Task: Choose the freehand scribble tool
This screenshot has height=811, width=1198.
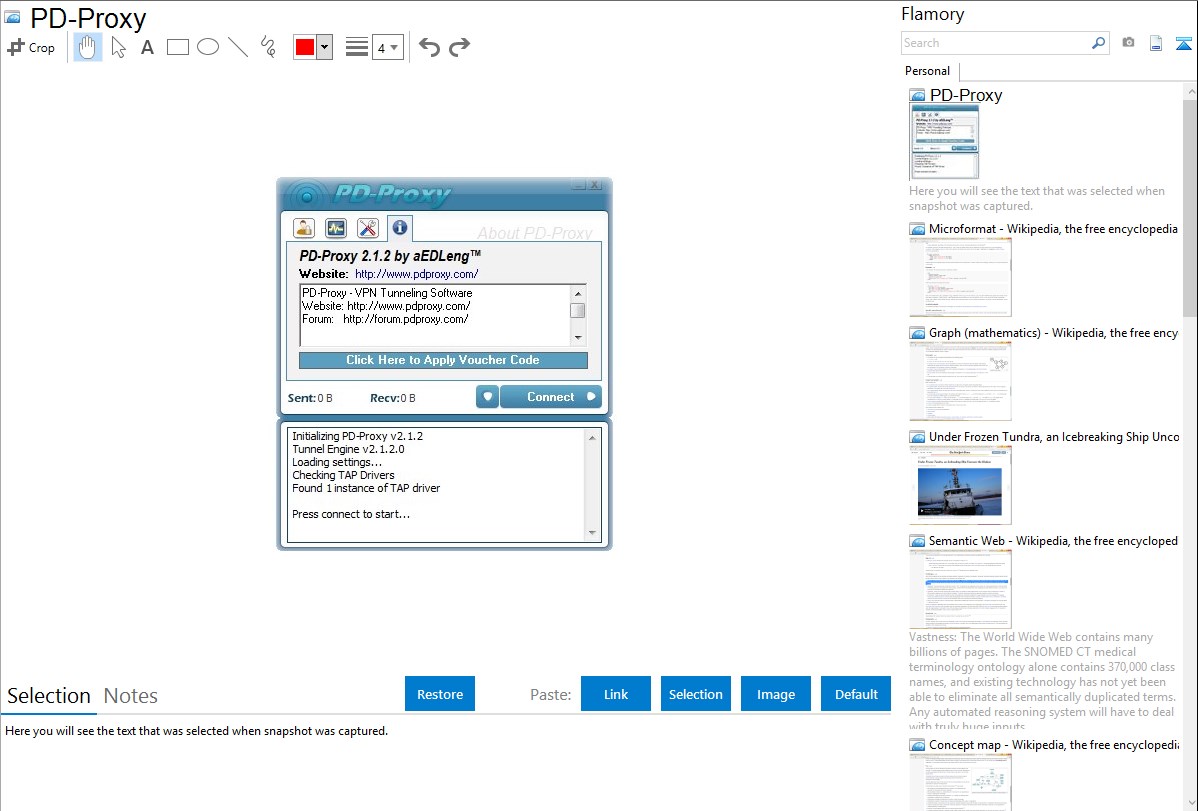Action: (268, 47)
